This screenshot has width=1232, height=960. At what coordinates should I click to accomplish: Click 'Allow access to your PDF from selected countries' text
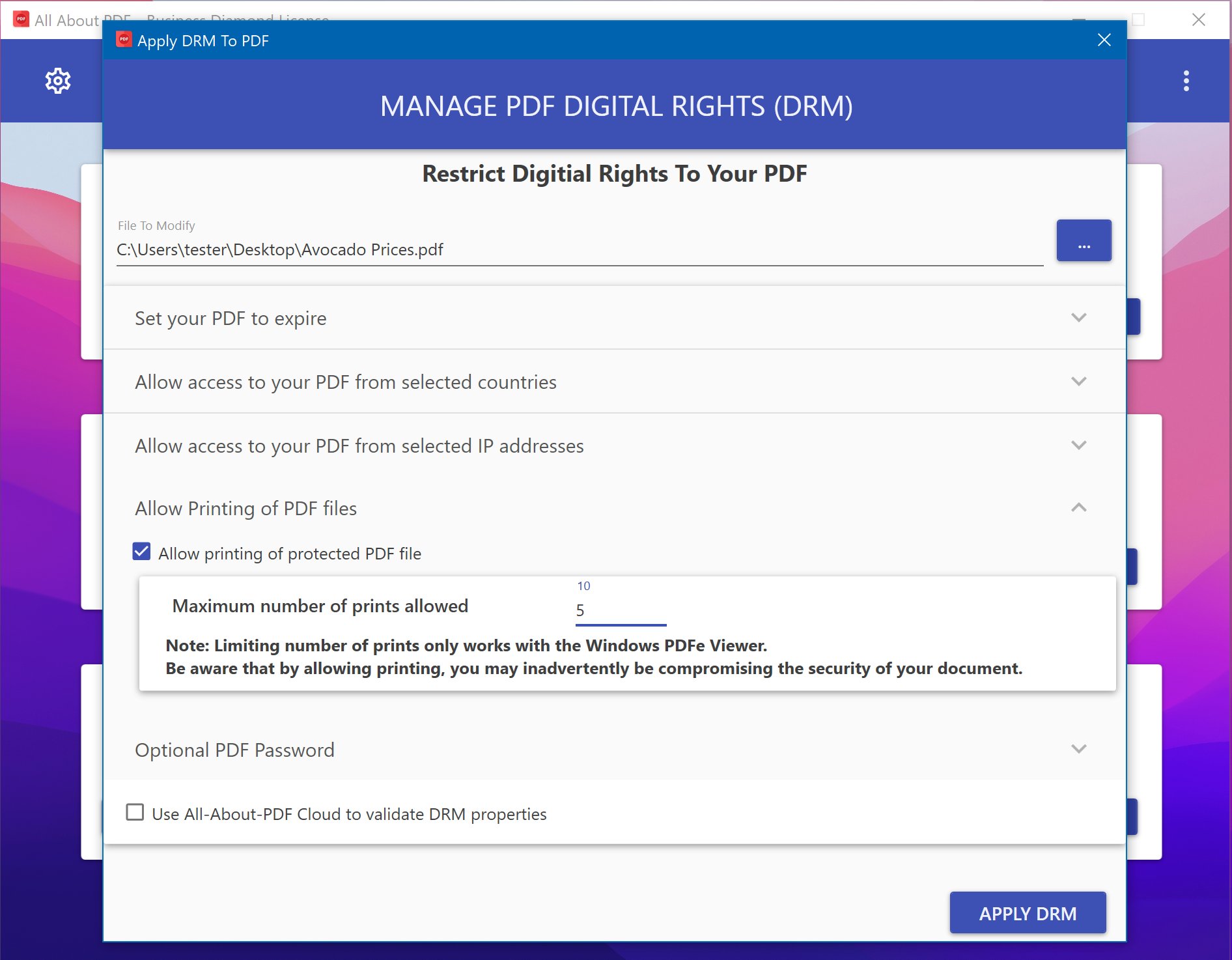coord(346,382)
